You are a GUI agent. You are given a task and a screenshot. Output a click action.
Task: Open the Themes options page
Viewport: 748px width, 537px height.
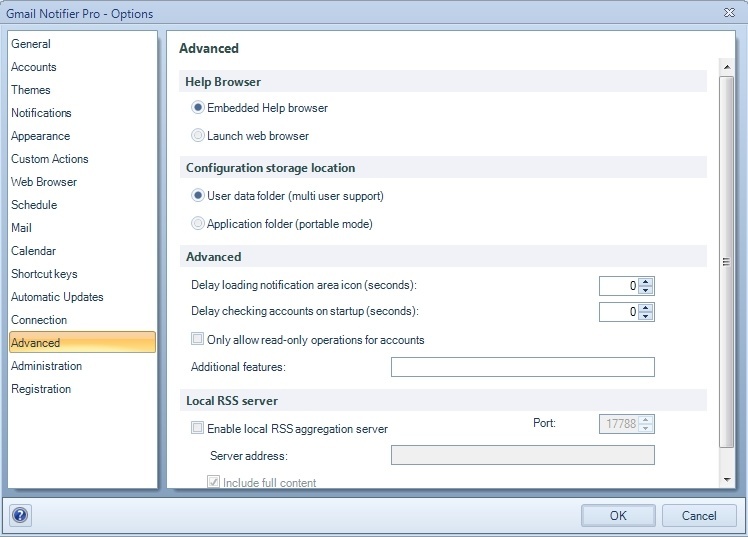83,90
